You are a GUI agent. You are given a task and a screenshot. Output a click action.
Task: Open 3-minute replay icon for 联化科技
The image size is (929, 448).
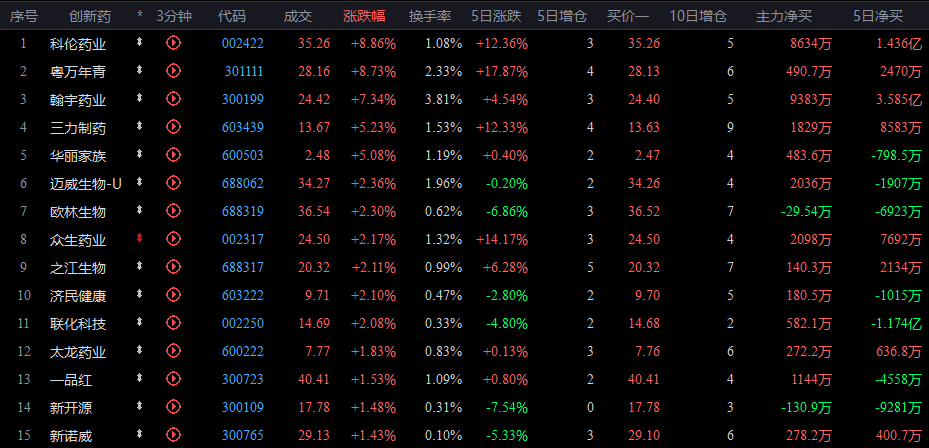[x=173, y=322]
